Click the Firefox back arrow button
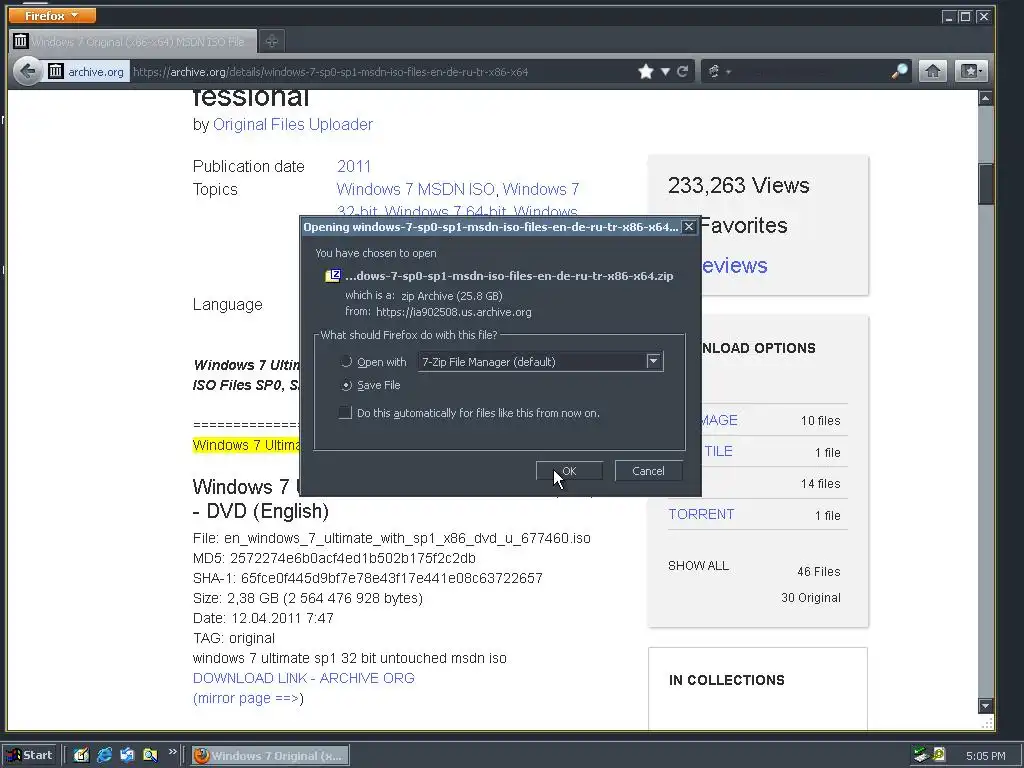 [27, 71]
